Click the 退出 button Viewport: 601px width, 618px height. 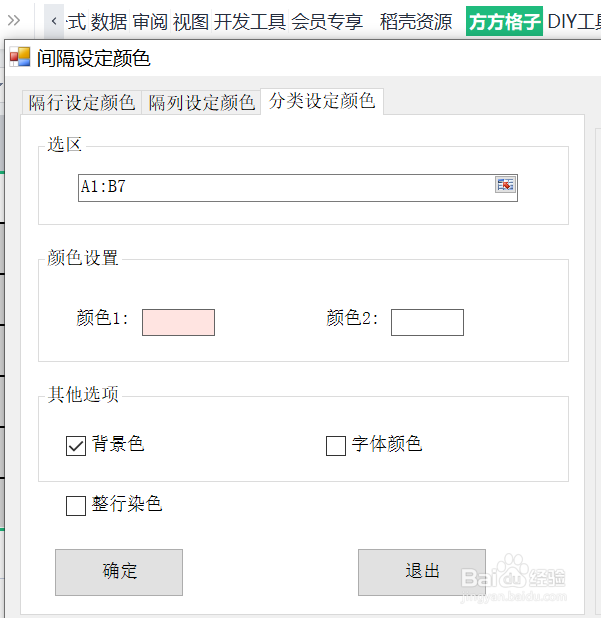coord(422,572)
